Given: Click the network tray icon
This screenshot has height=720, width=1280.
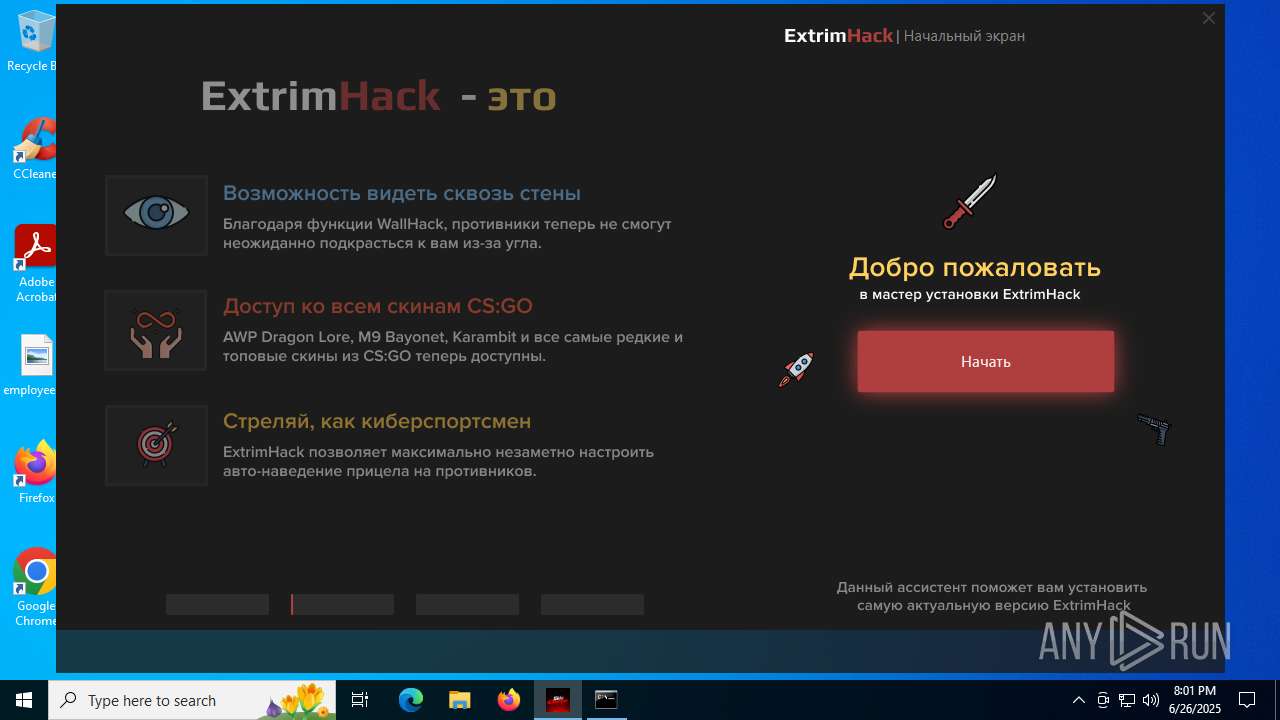Looking at the screenshot, I should point(1127,700).
